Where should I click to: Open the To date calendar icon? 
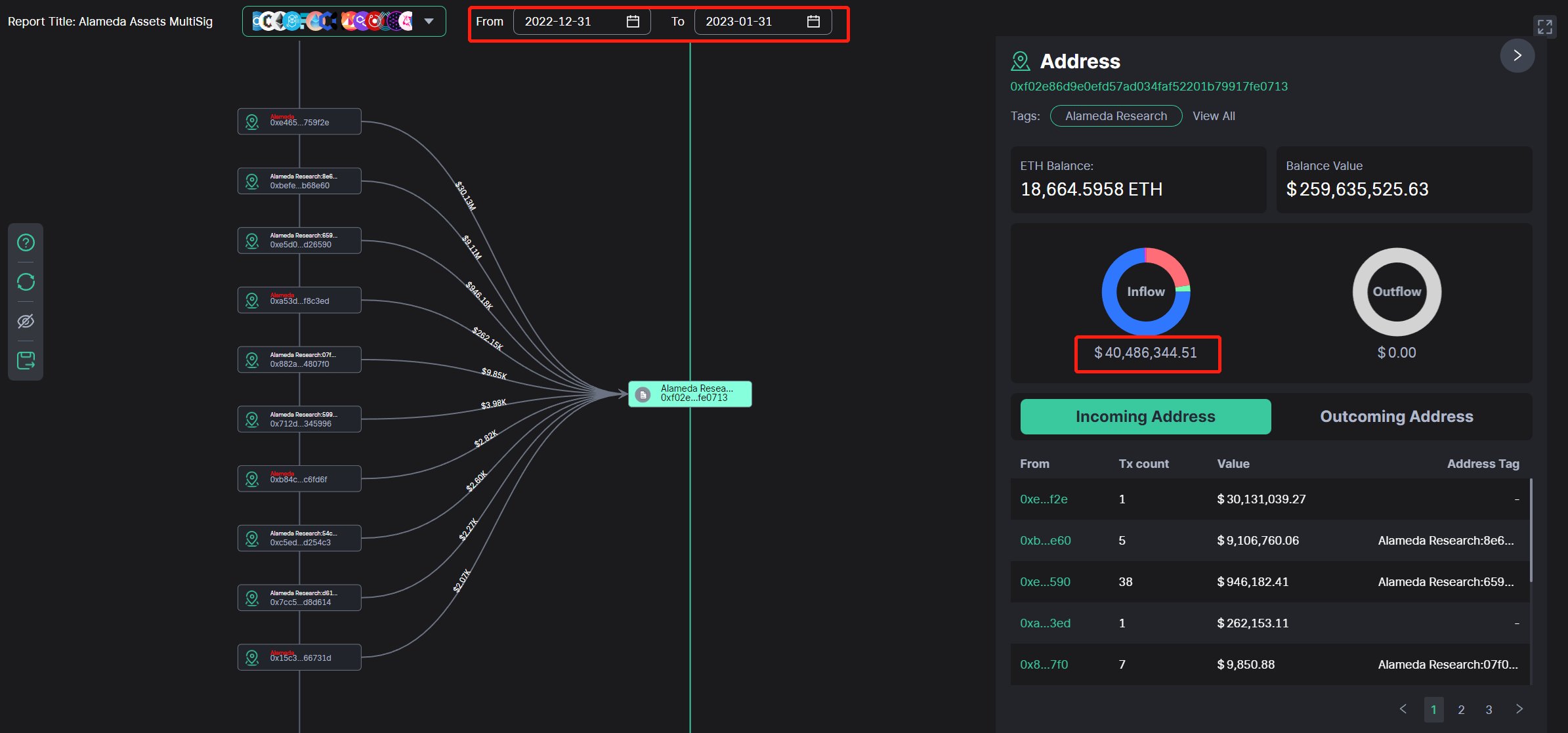pos(813,22)
